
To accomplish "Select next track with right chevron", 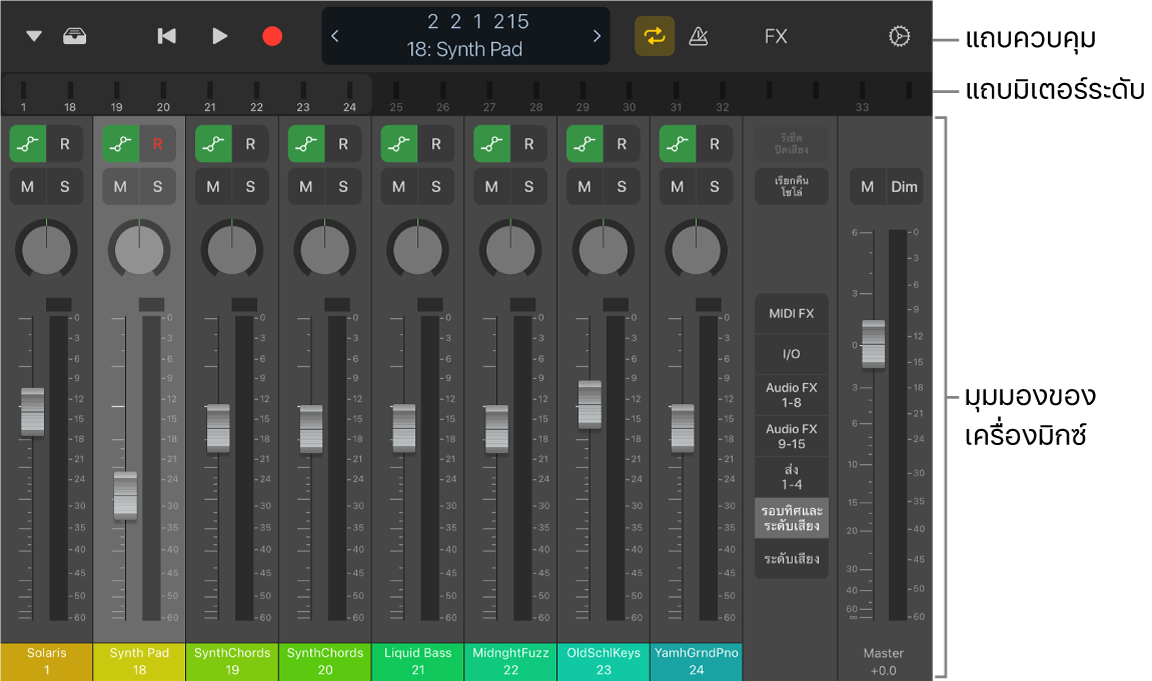I will [x=597, y=36].
